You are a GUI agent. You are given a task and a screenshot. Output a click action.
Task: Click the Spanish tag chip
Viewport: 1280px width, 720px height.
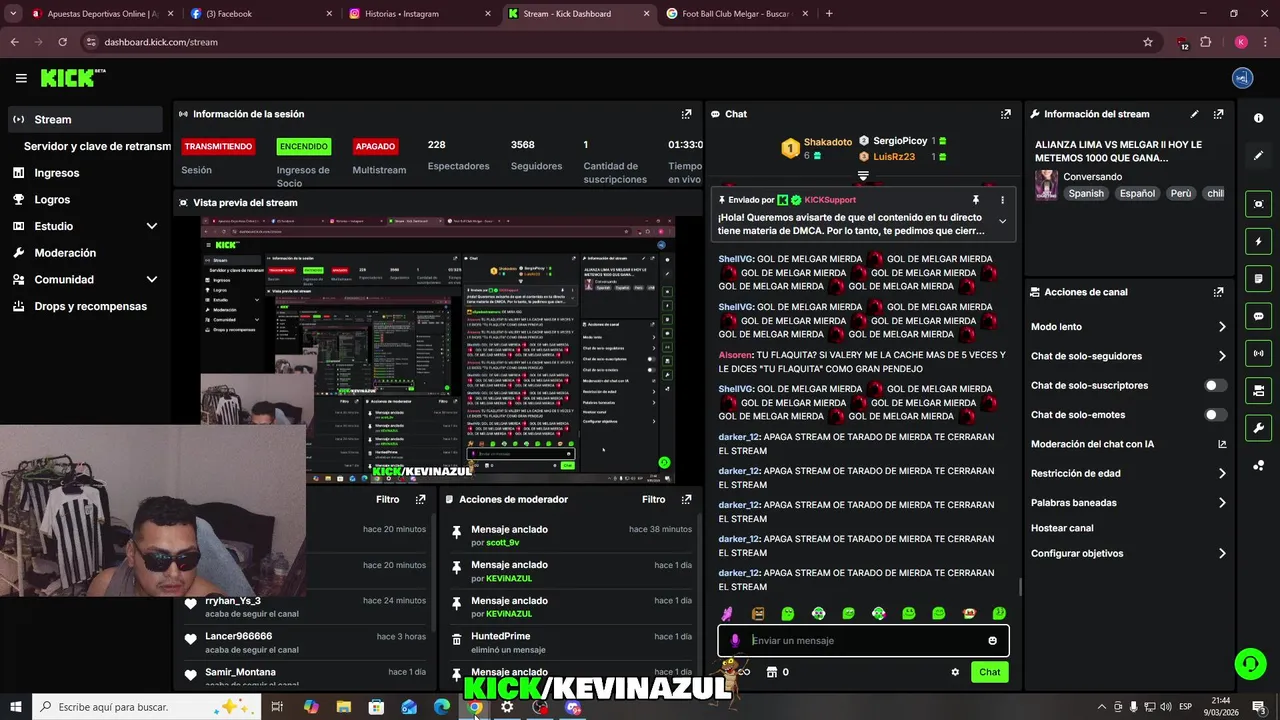(1086, 194)
